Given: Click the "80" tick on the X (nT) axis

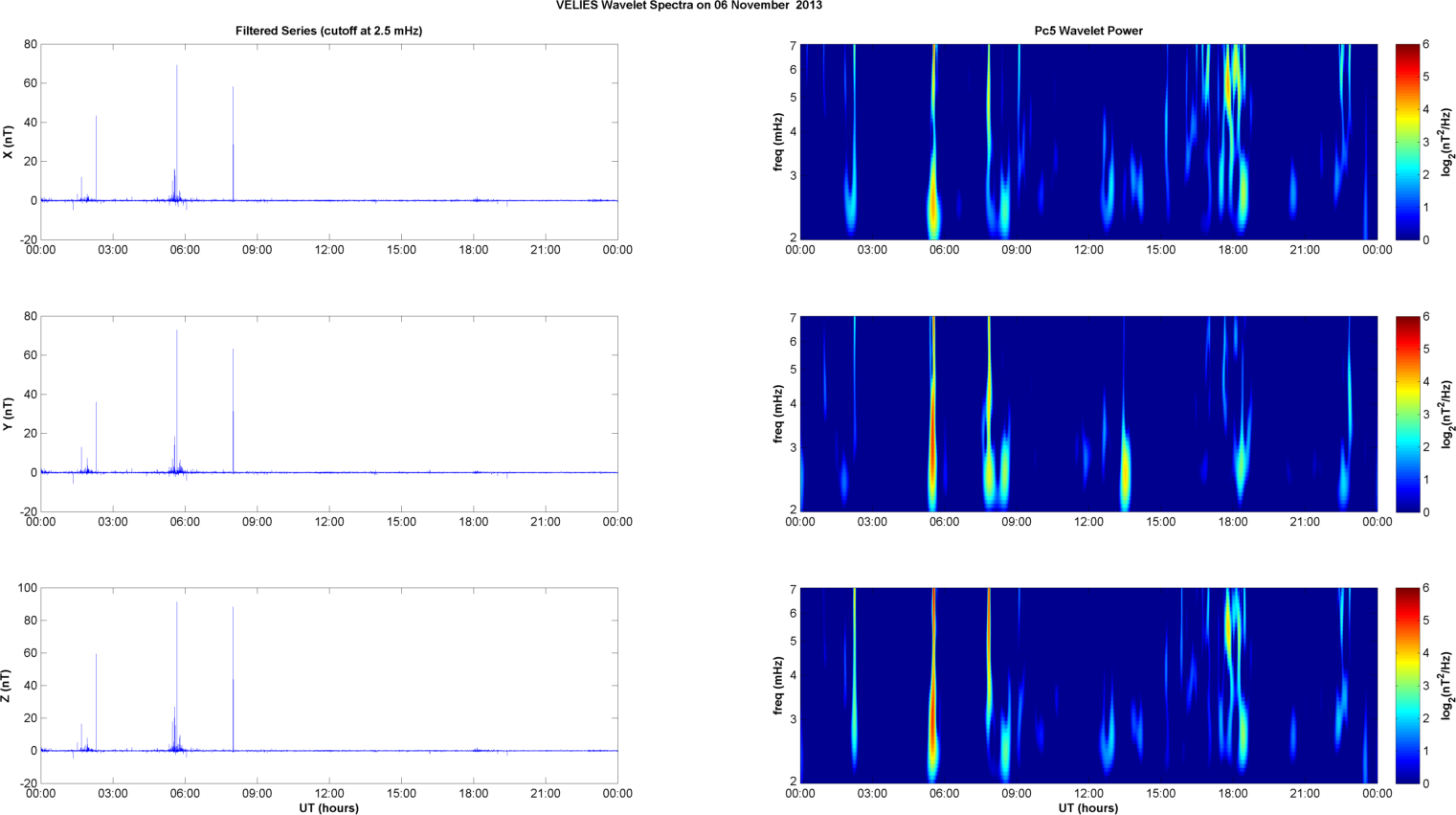Looking at the screenshot, I should point(32,44).
